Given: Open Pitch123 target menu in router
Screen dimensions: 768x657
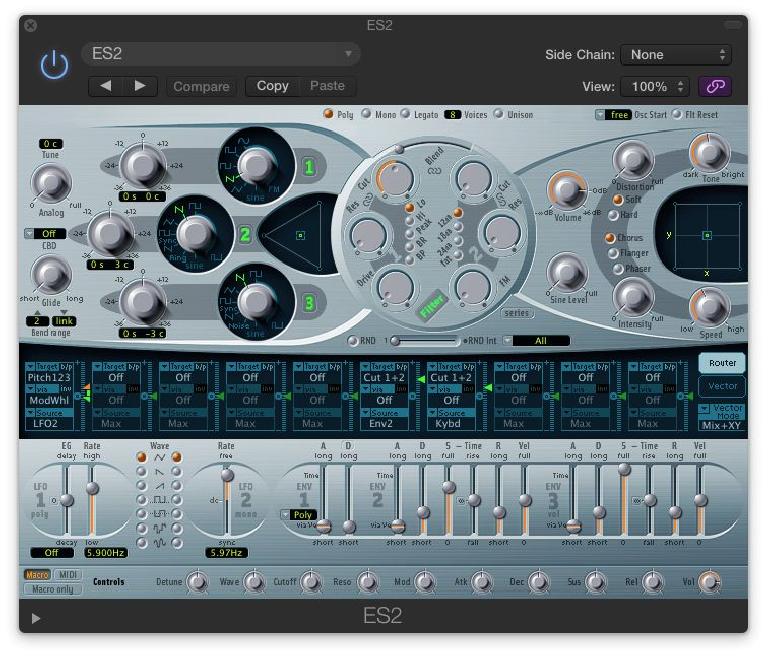Looking at the screenshot, I should (49, 378).
